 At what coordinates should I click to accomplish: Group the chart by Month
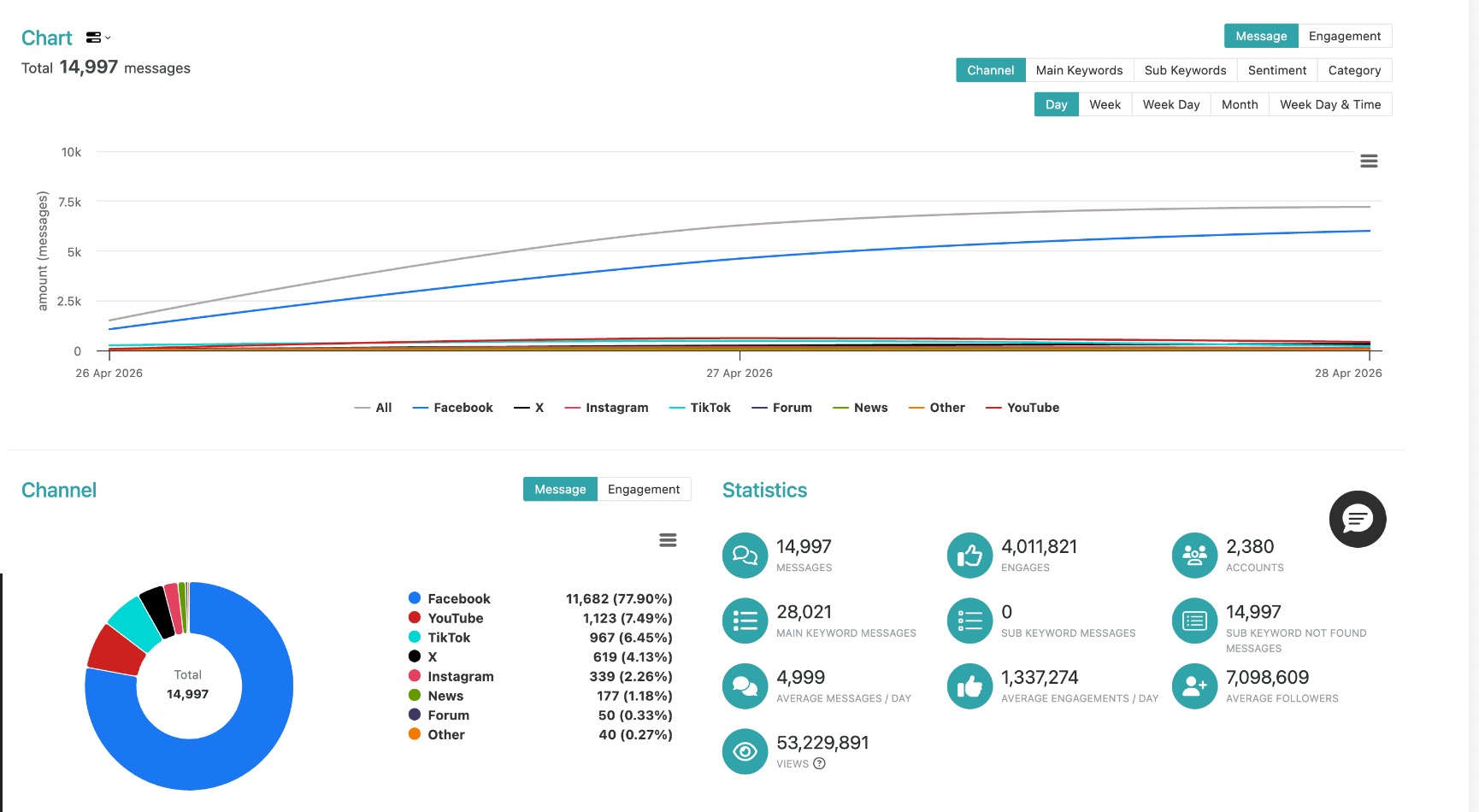[1240, 104]
